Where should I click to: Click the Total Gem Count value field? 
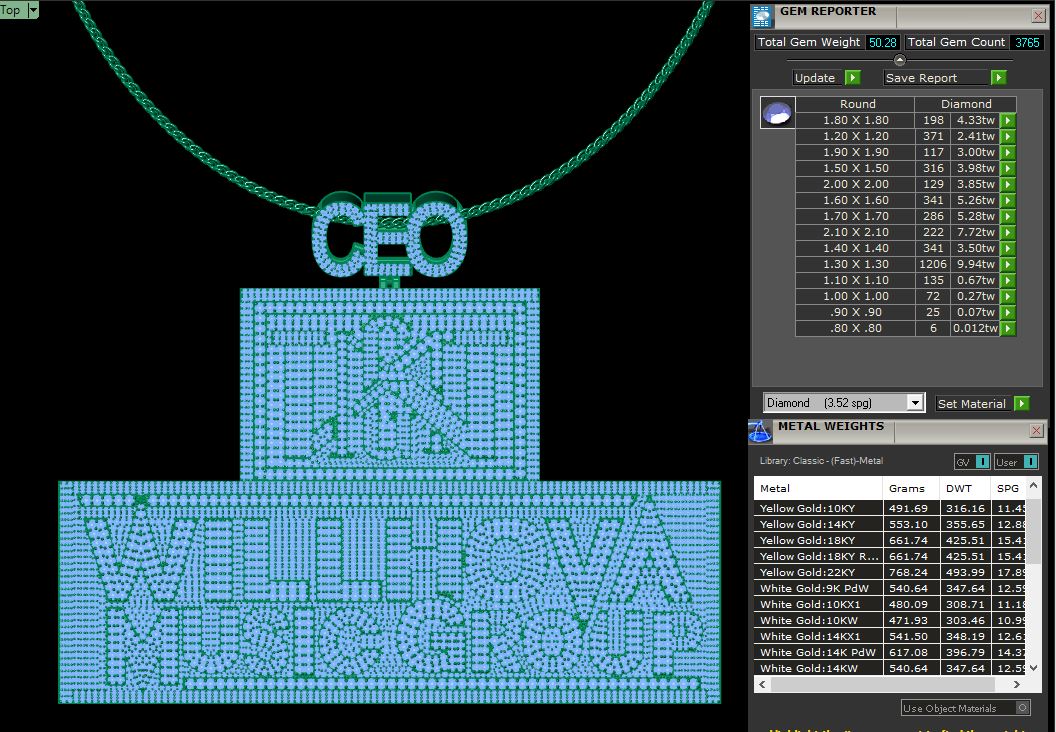(1027, 42)
